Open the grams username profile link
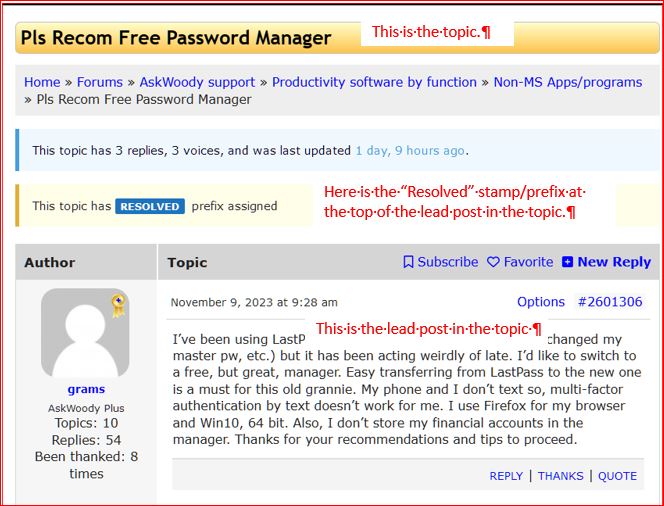This screenshot has height=506, width=664. click(x=86, y=389)
